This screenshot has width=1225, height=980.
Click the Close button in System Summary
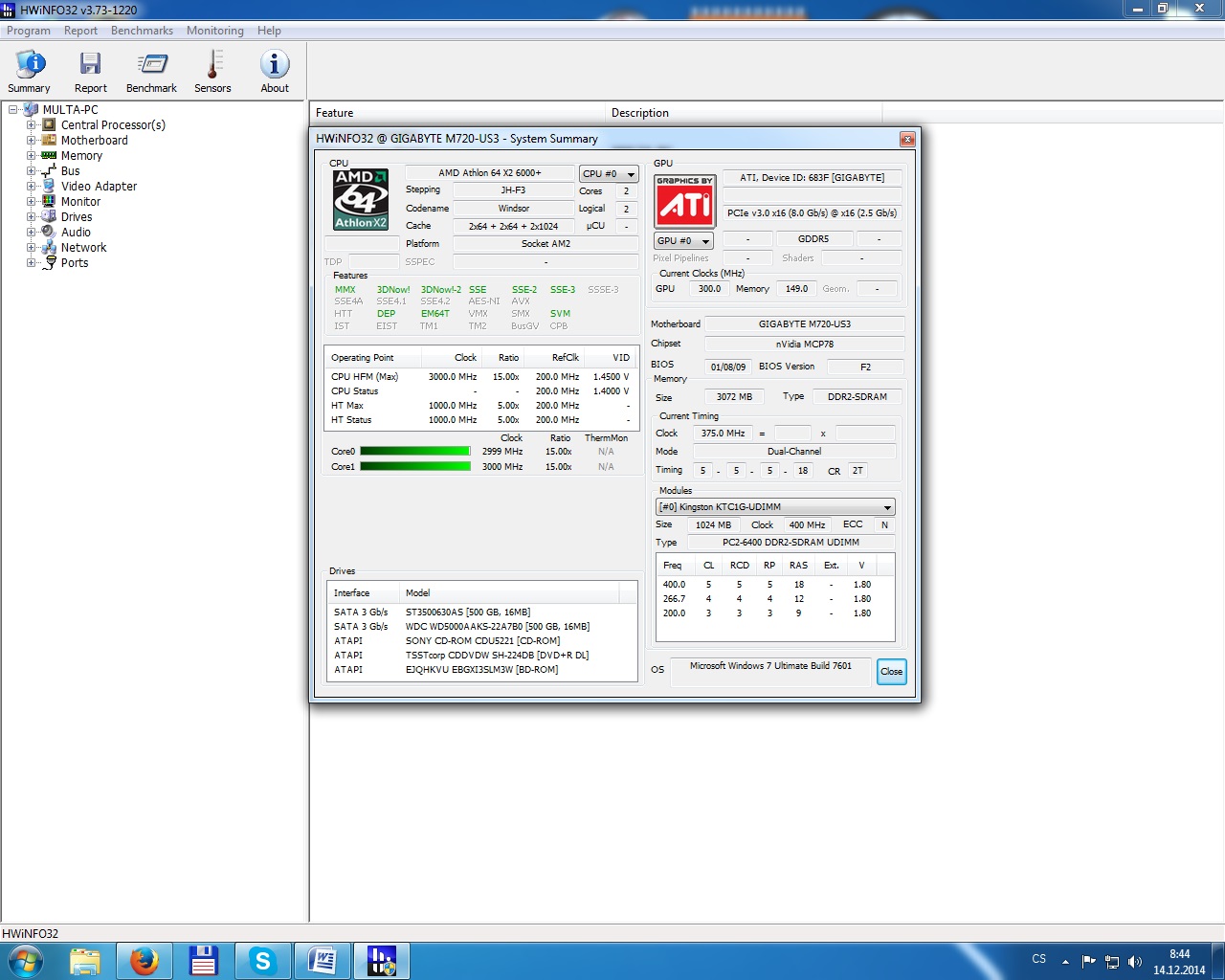pos(891,671)
